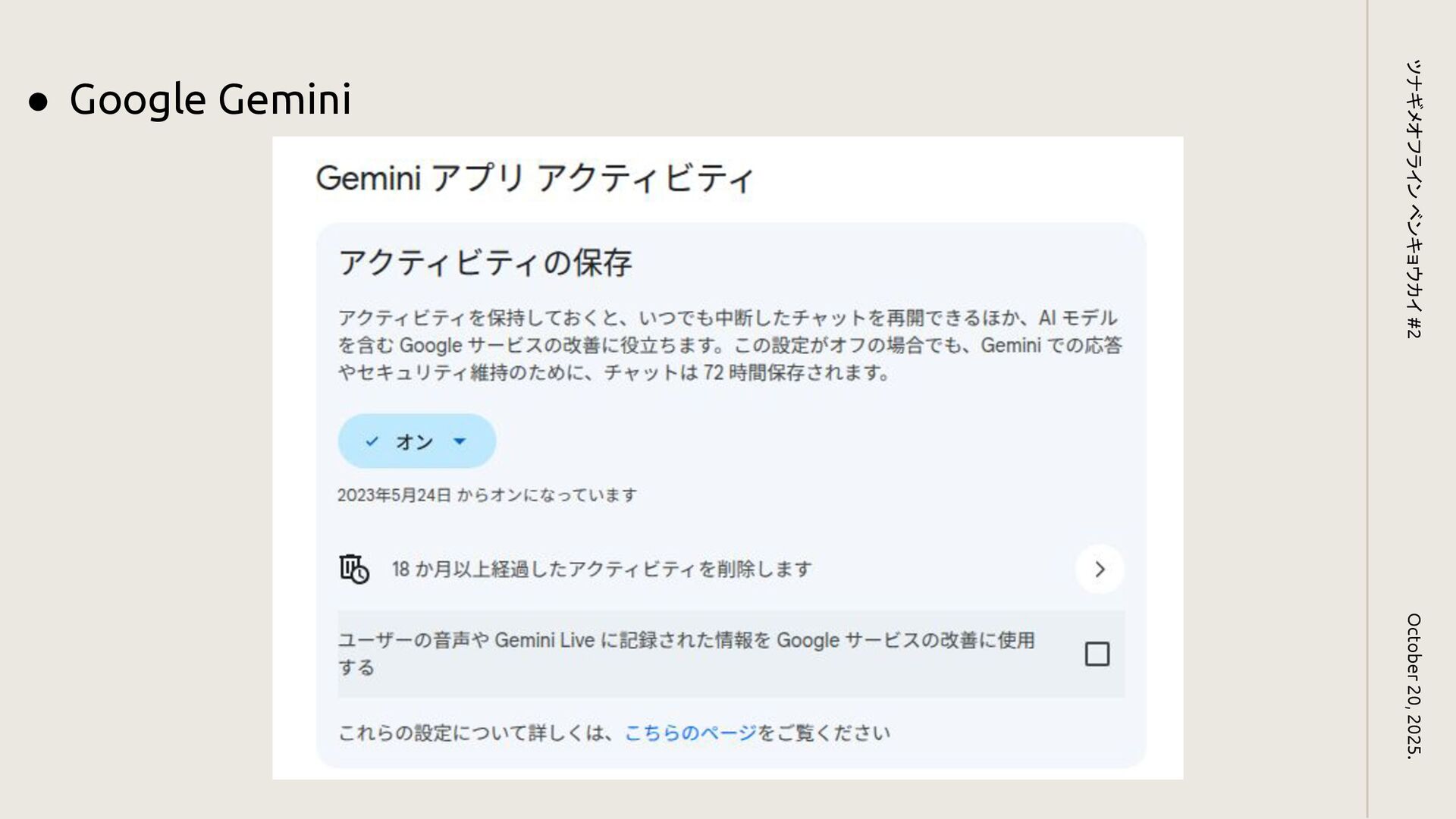The width and height of the screenshot is (1456, 819).
Task: Click the Google Gemini slide heading
Action: pos(210,99)
